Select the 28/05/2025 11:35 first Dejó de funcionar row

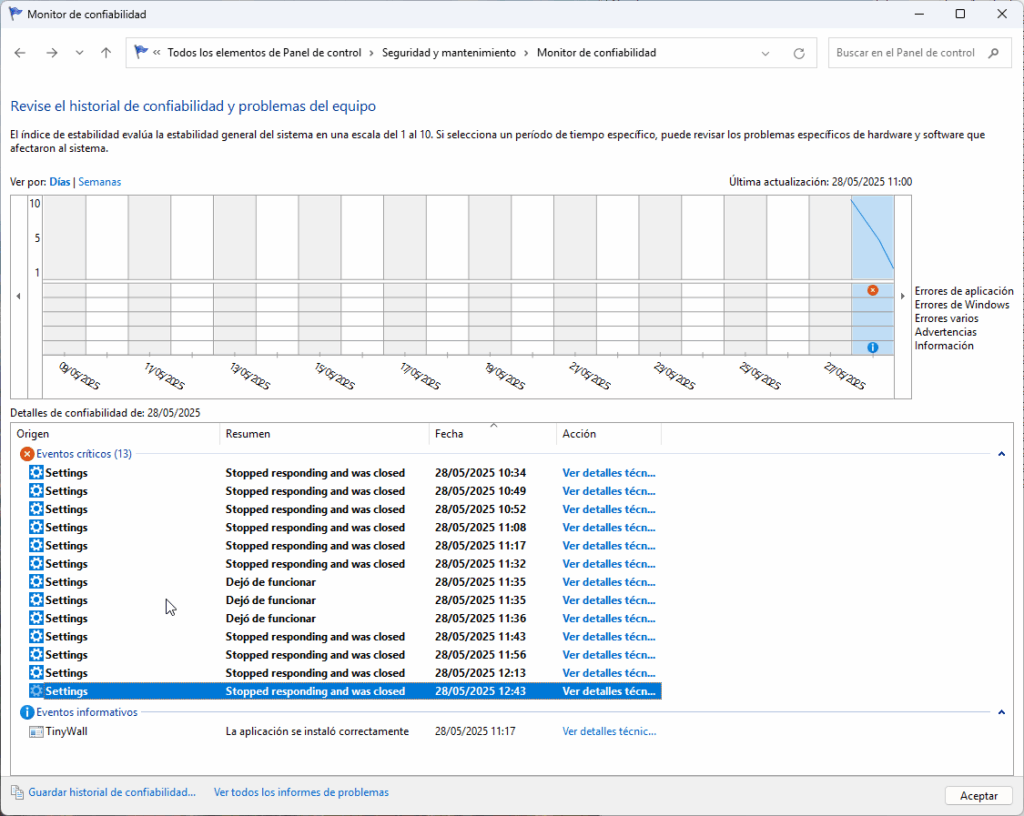coord(345,582)
